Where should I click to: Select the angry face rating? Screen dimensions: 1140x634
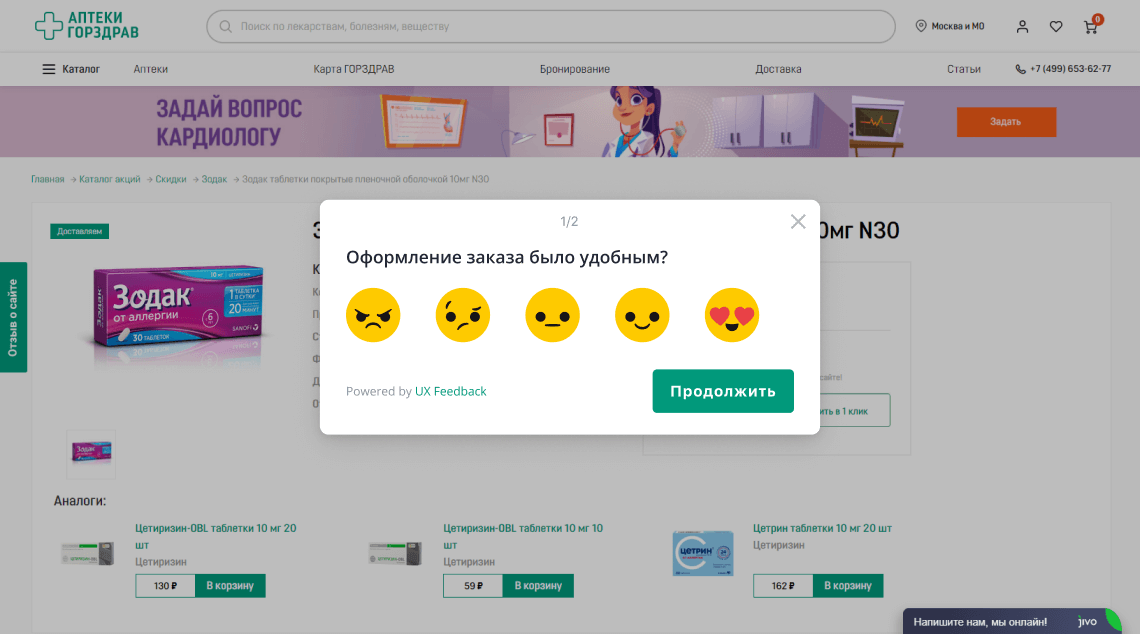(x=373, y=315)
